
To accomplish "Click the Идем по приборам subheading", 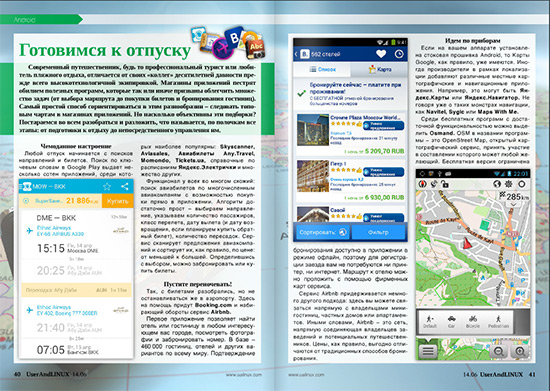I will (472, 41).
